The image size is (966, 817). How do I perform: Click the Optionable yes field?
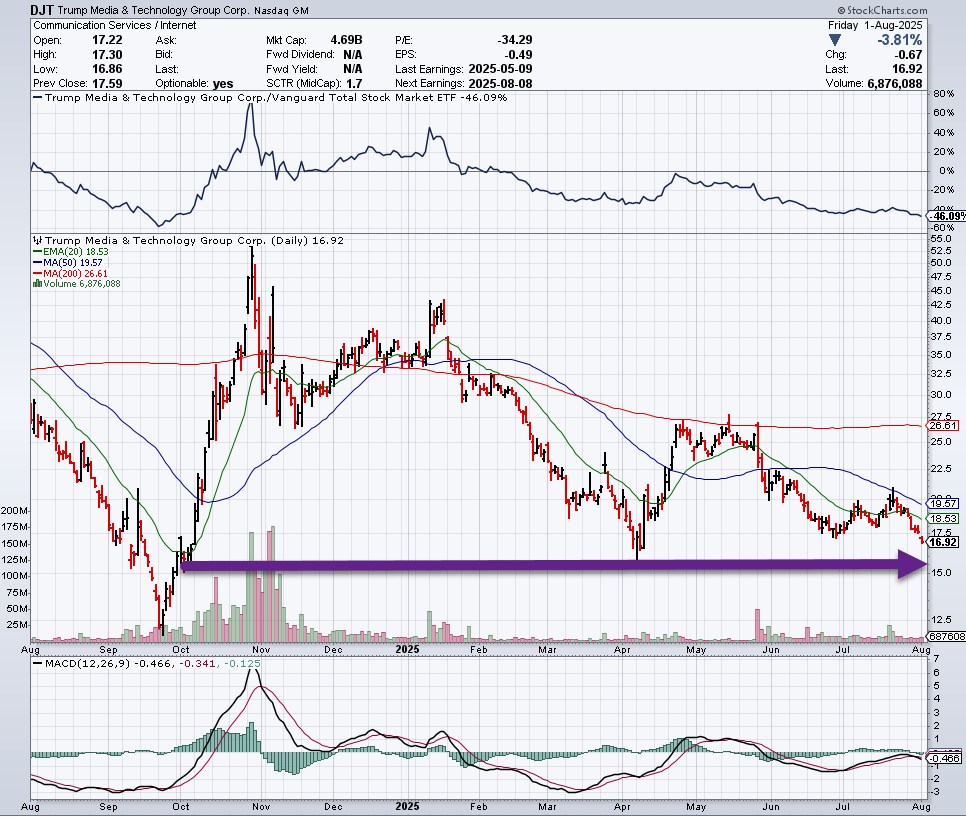tap(194, 84)
